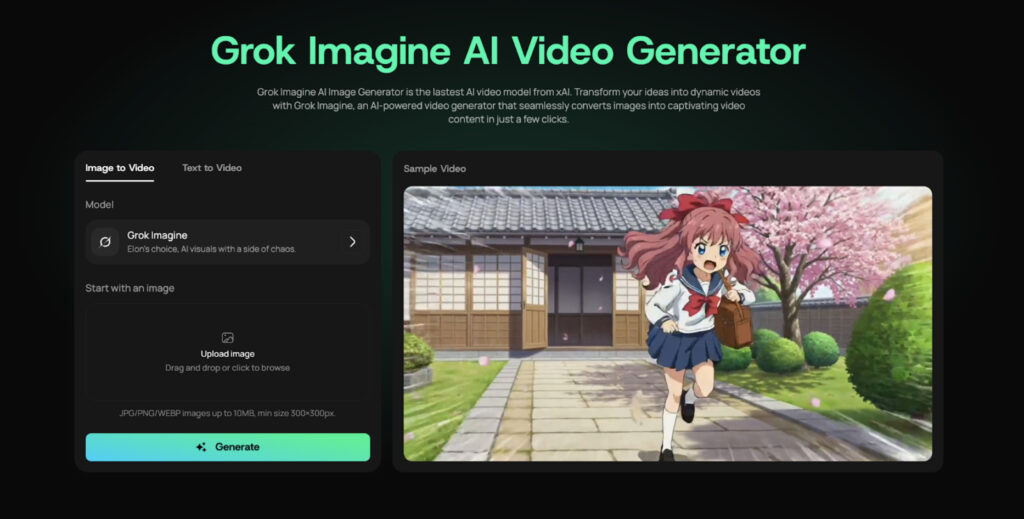The width and height of the screenshot is (1024, 519).
Task: Click the 'Upload image' label in the drop zone
Action: pyautogui.click(x=227, y=354)
